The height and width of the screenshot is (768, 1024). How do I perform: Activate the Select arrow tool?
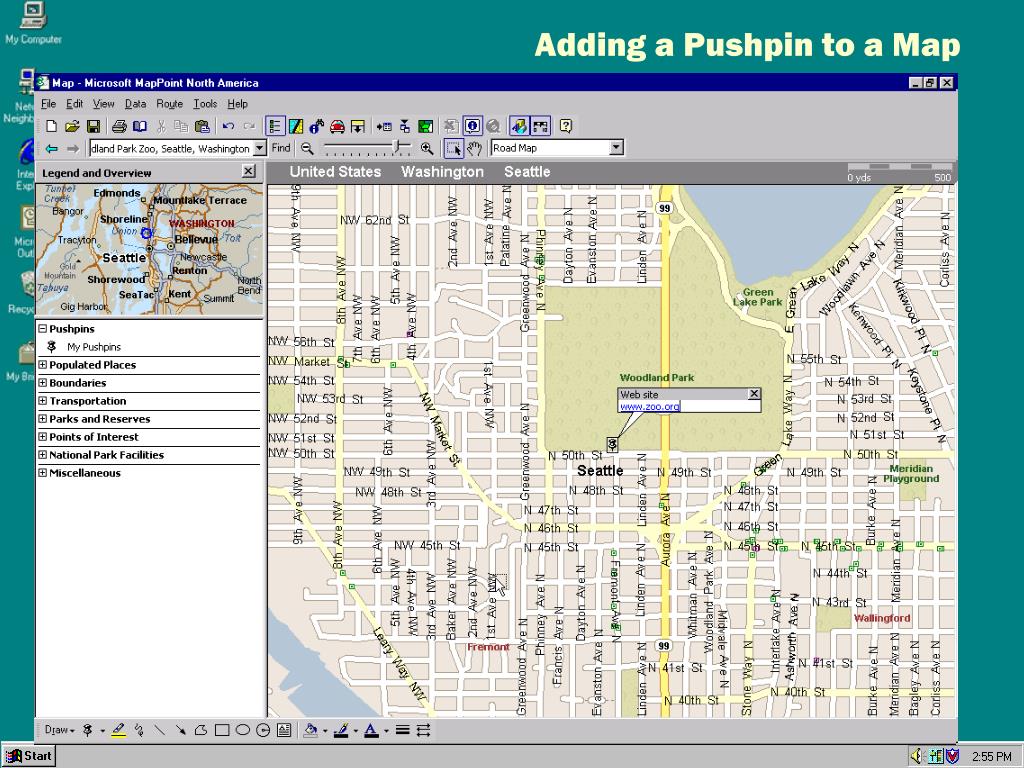[x=453, y=149]
